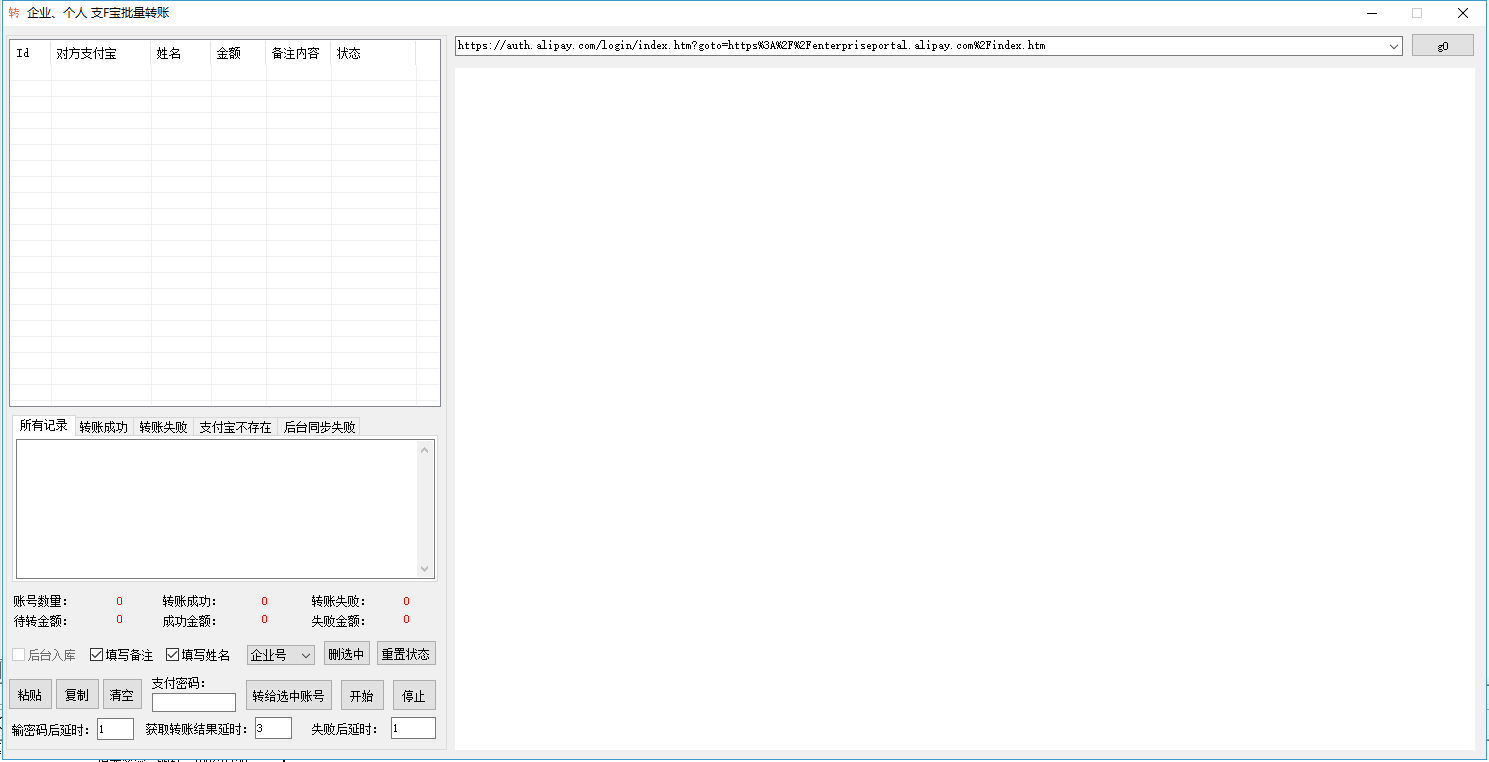1489x762 pixels.
Task: Click the go button beside URL bar
Action: pyautogui.click(x=1442, y=46)
